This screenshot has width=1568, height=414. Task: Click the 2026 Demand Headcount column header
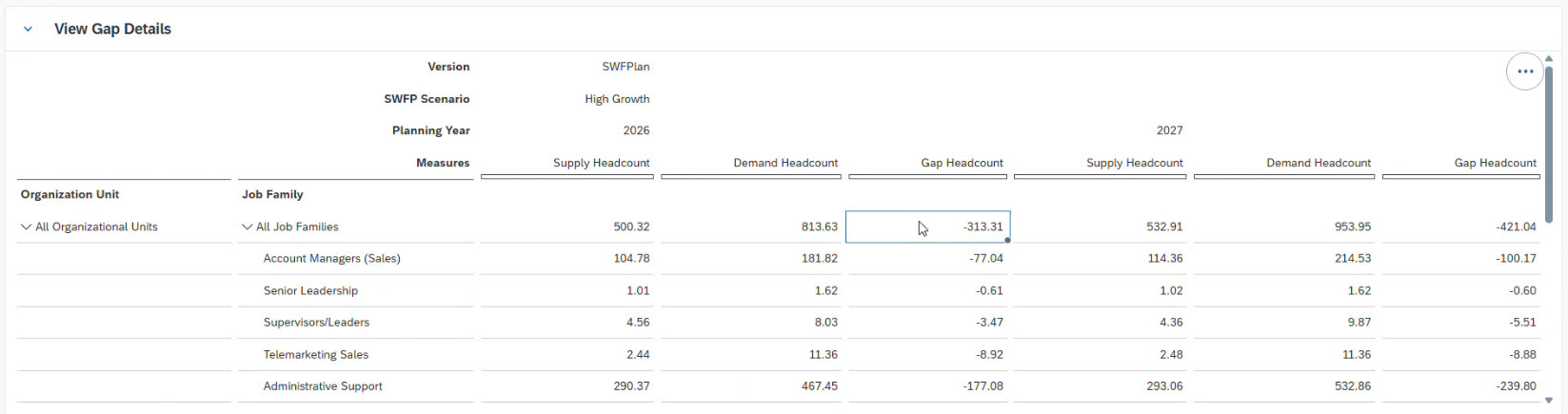pos(785,163)
